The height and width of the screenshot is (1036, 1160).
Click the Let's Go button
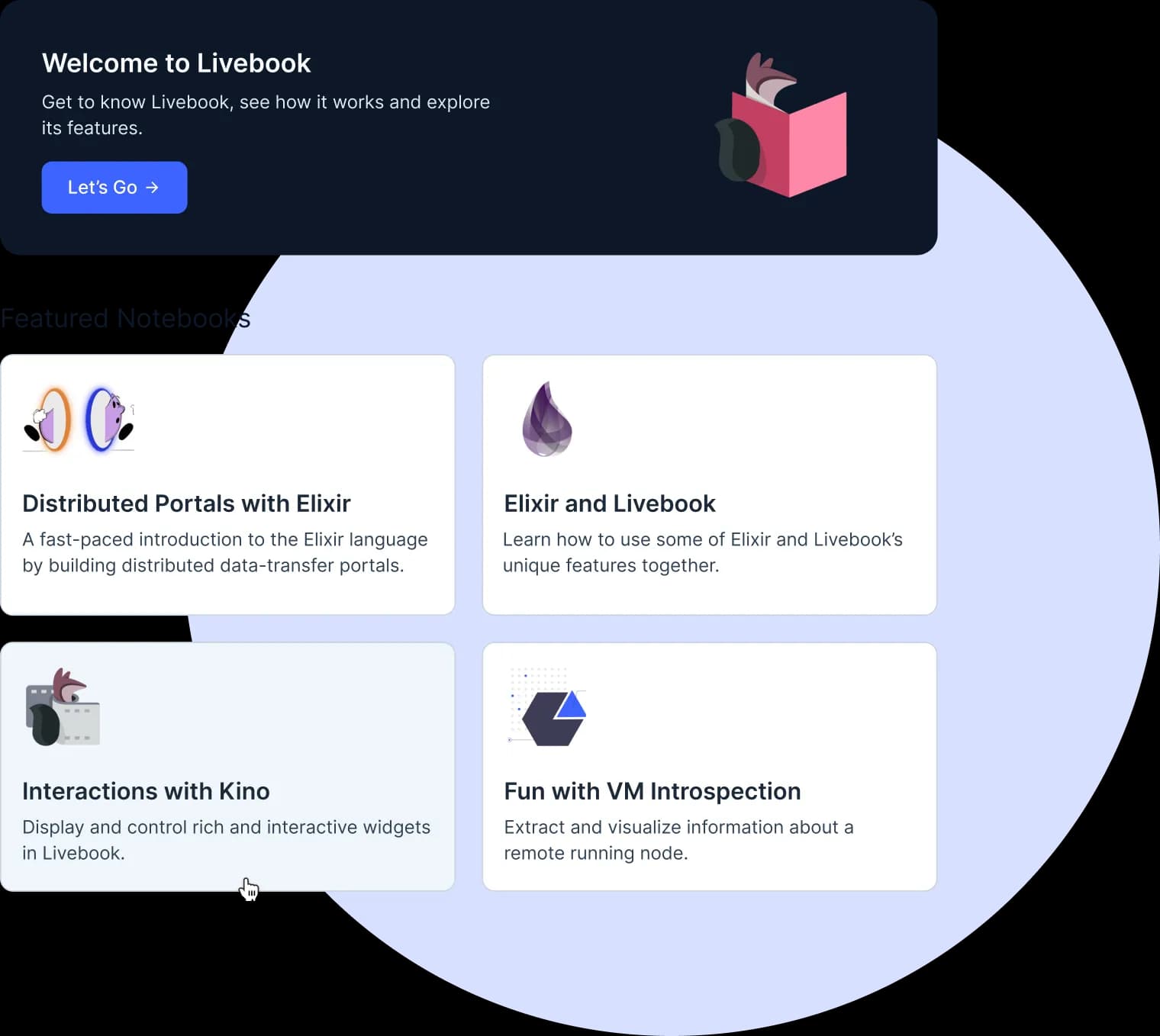pyautogui.click(x=114, y=188)
